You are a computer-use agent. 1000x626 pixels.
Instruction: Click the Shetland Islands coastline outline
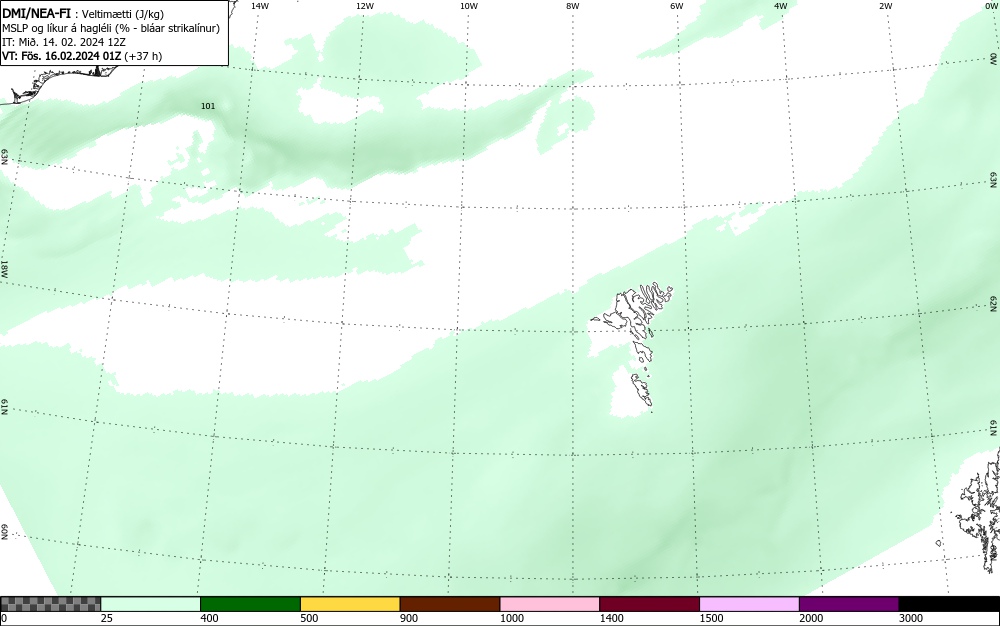click(x=981, y=513)
